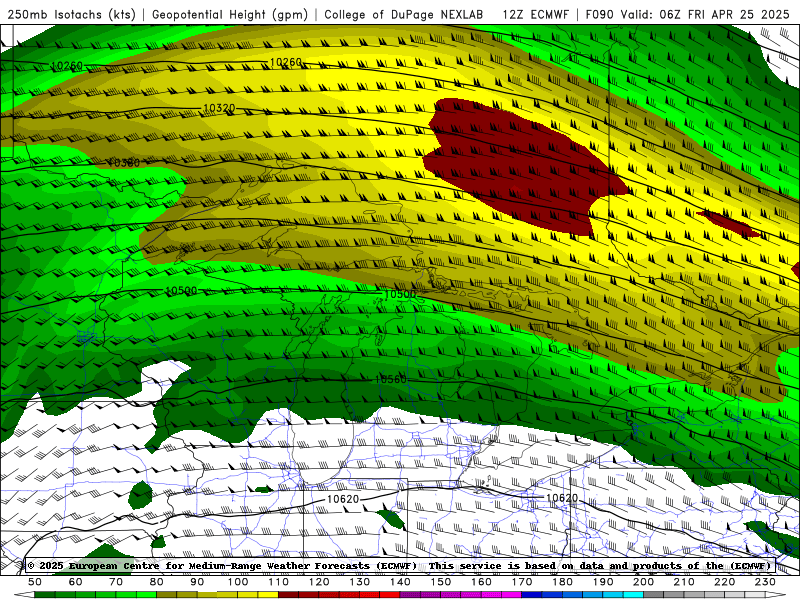Click the '12Z ECMWF' model run label

point(535,15)
